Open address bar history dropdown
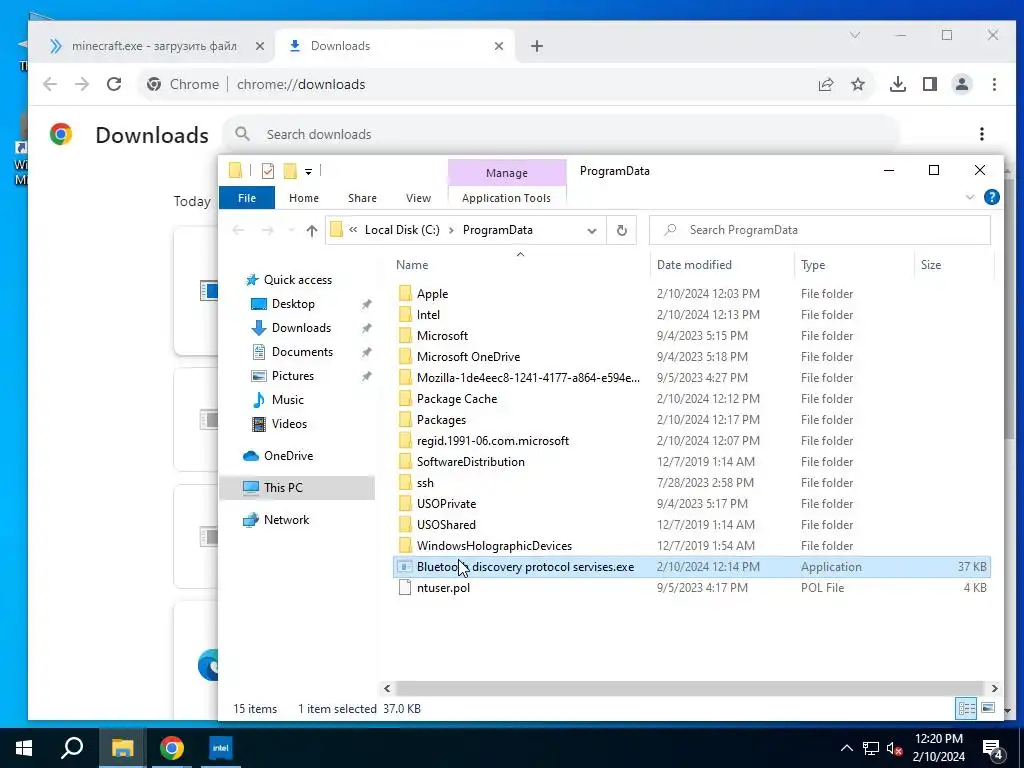Image resolution: width=1024 pixels, height=768 pixels. [592, 231]
